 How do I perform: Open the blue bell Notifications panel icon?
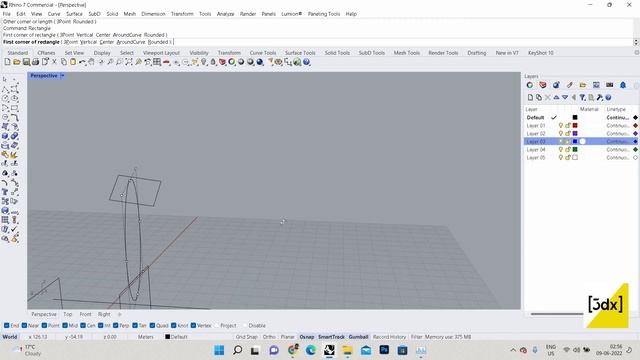click(x=623, y=85)
